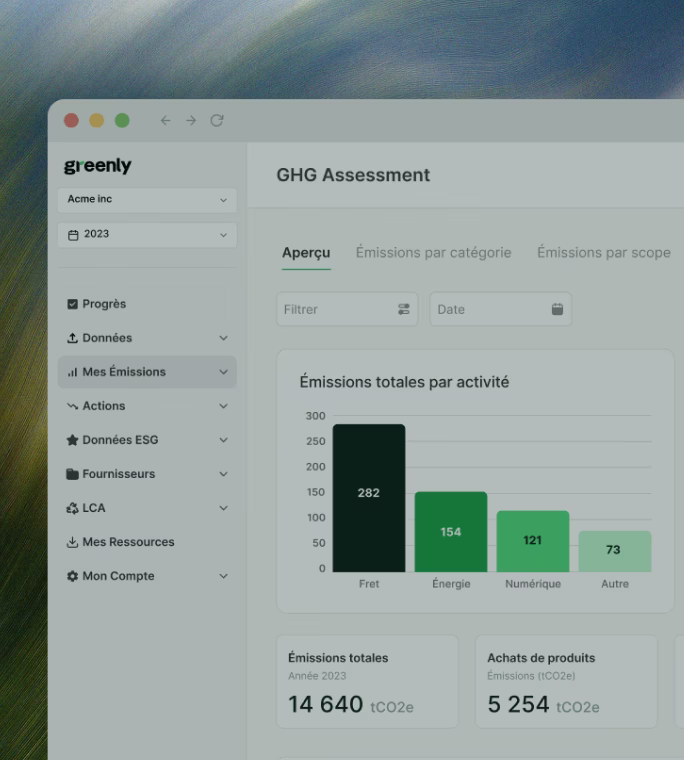Click the Filtrer input field
This screenshot has height=760, width=684.
tap(347, 309)
